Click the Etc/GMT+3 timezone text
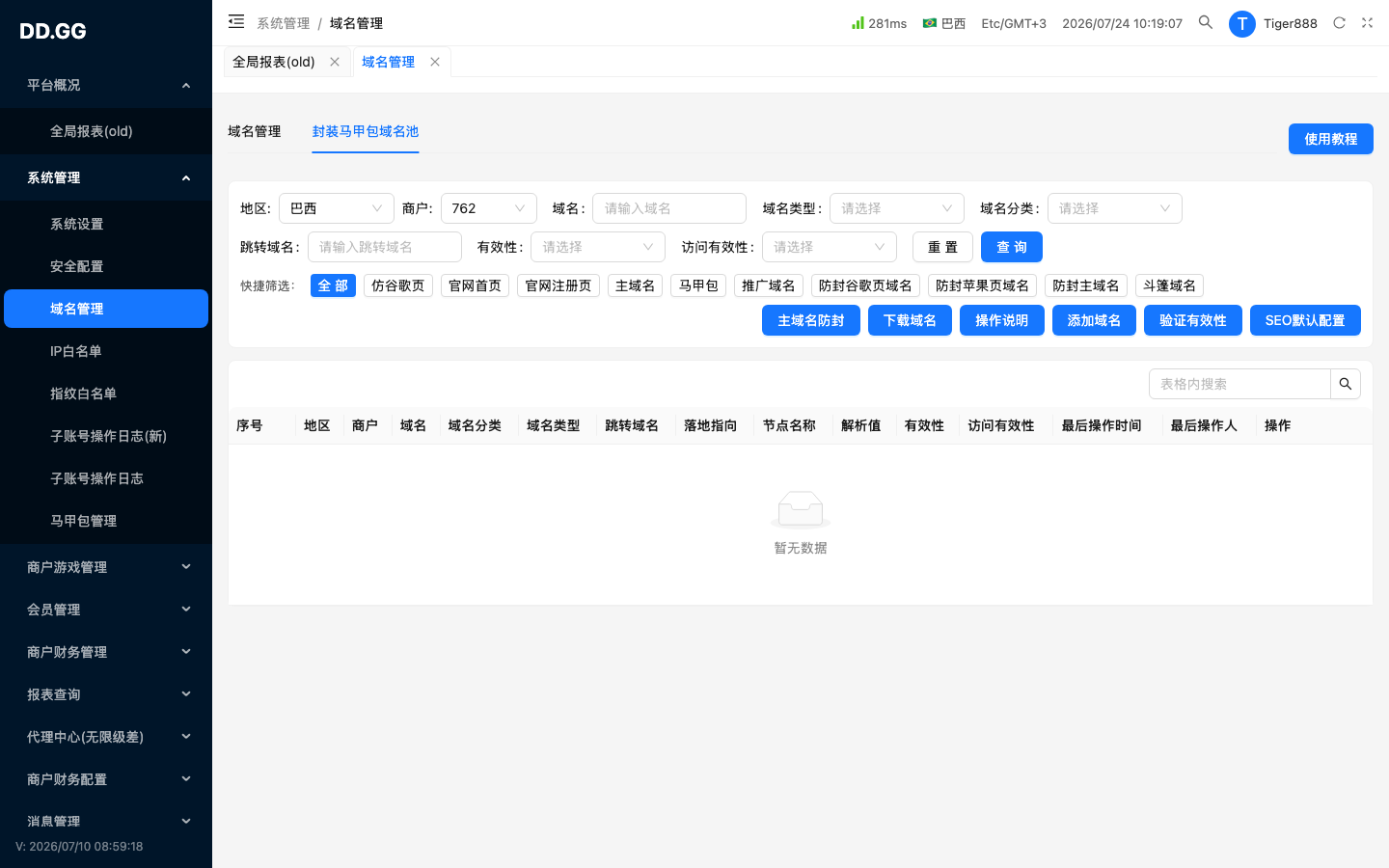The height and width of the screenshot is (868, 1389). click(x=1014, y=23)
